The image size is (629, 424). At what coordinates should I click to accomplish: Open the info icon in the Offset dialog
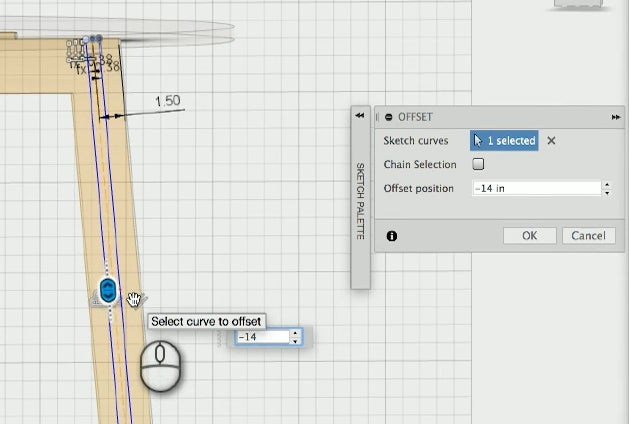click(x=391, y=236)
